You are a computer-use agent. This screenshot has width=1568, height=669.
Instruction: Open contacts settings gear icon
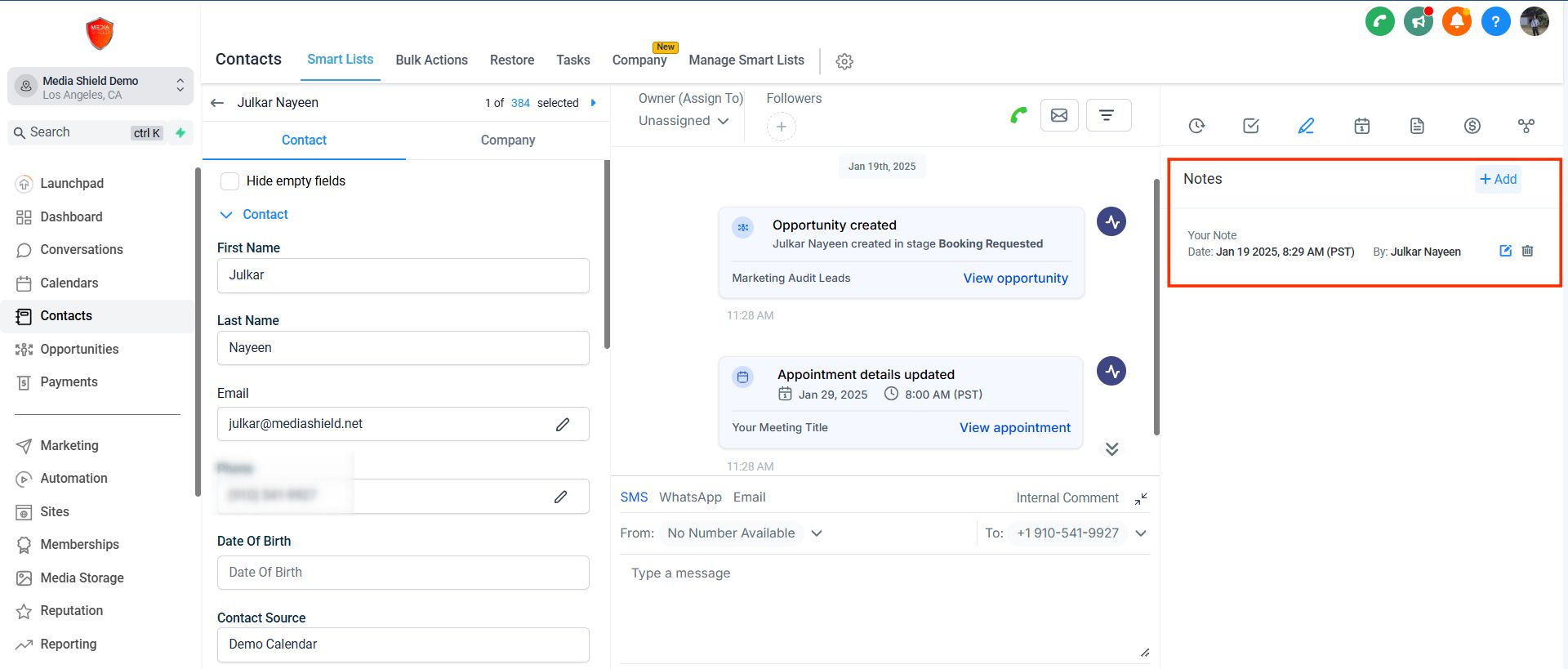(844, 61)
